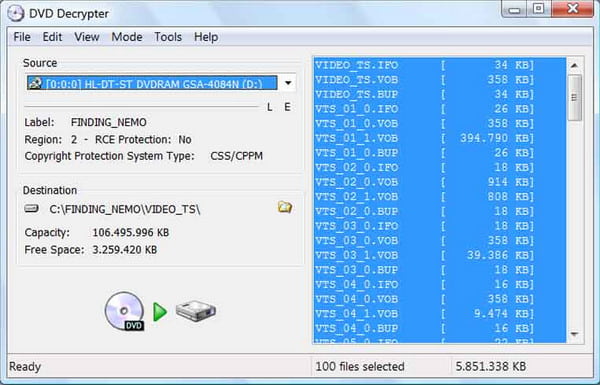Select VTS_02_1.VOB 808 KB file
Screen dimensions: 600x385
[x=440, y=197]
